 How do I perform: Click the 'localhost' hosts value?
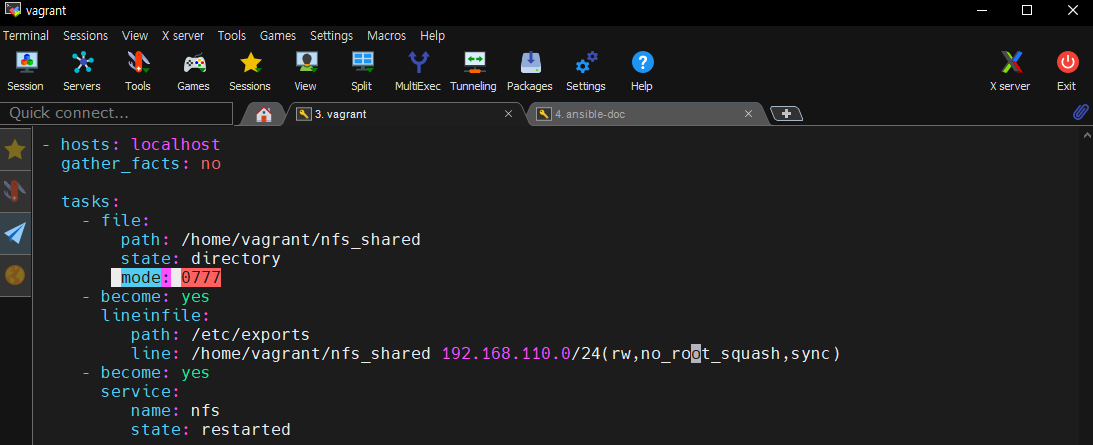click(x=176, y=145)
